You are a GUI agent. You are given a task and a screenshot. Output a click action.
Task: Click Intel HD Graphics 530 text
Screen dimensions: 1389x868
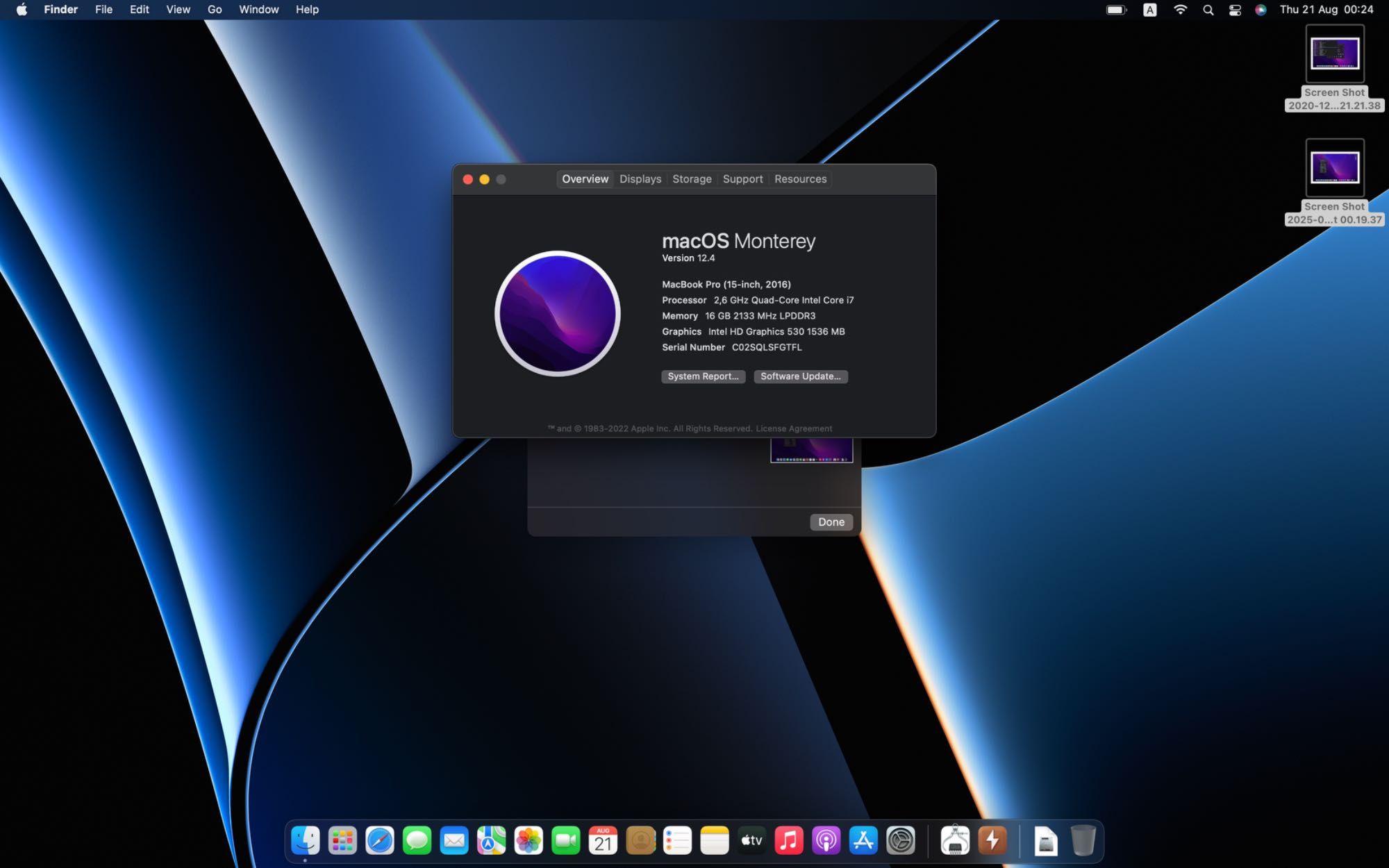(x=776, y=332)
